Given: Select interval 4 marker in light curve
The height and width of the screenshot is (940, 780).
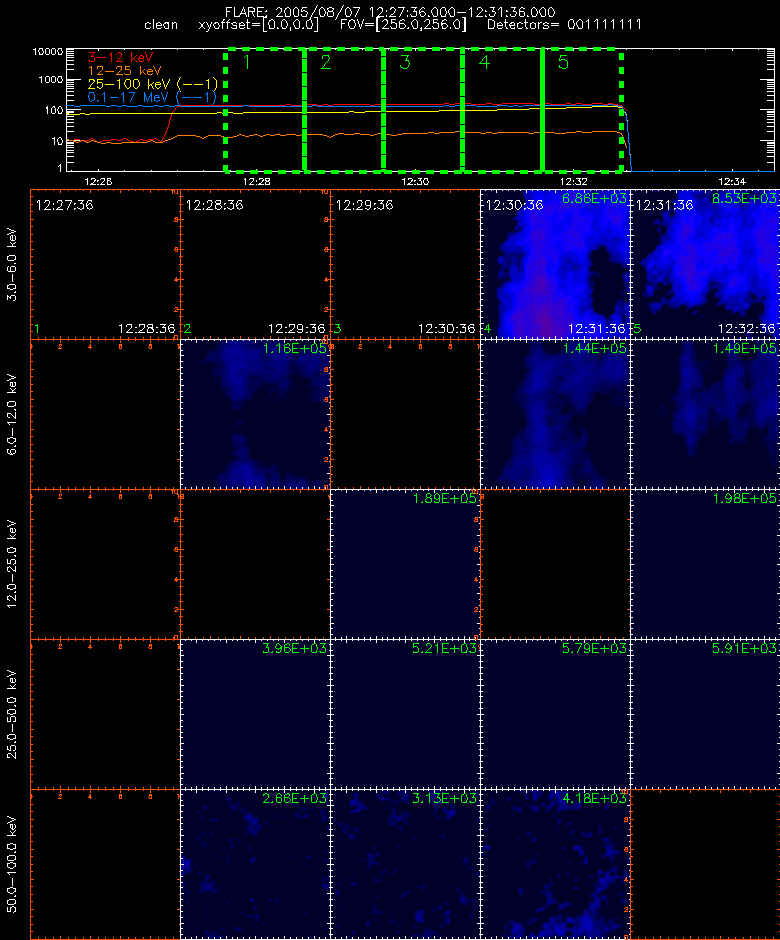Looking at the screenshot, I should pyautogui.click(x=484, y=62).
